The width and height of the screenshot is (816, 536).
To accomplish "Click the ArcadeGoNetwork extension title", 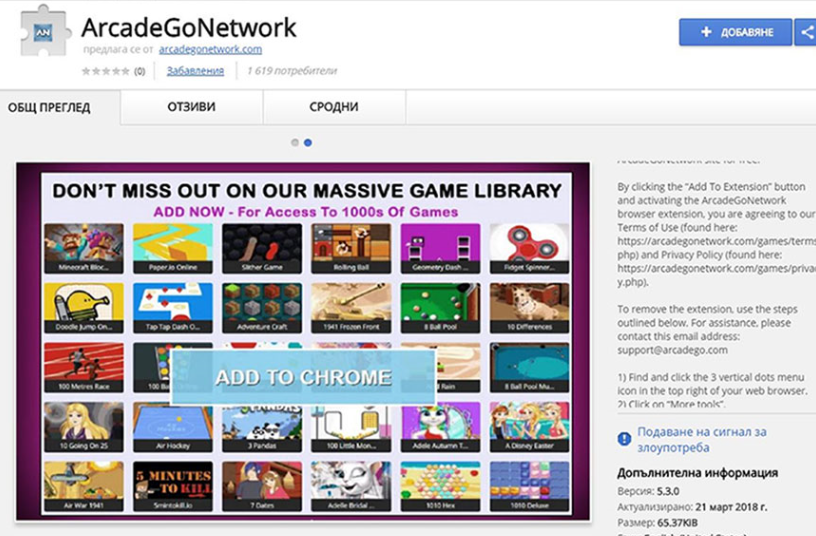I will click(x=188, y=28).
